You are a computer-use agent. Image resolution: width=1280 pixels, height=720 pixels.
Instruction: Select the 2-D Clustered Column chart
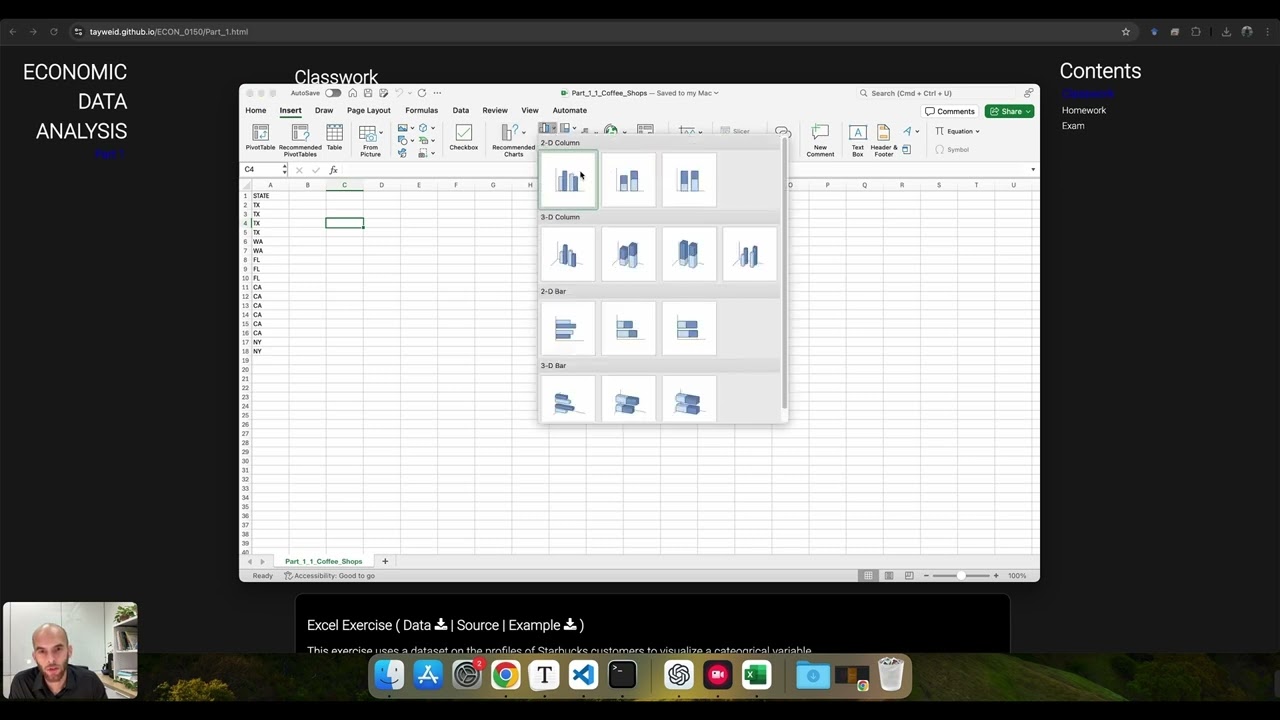coord(568,180)
